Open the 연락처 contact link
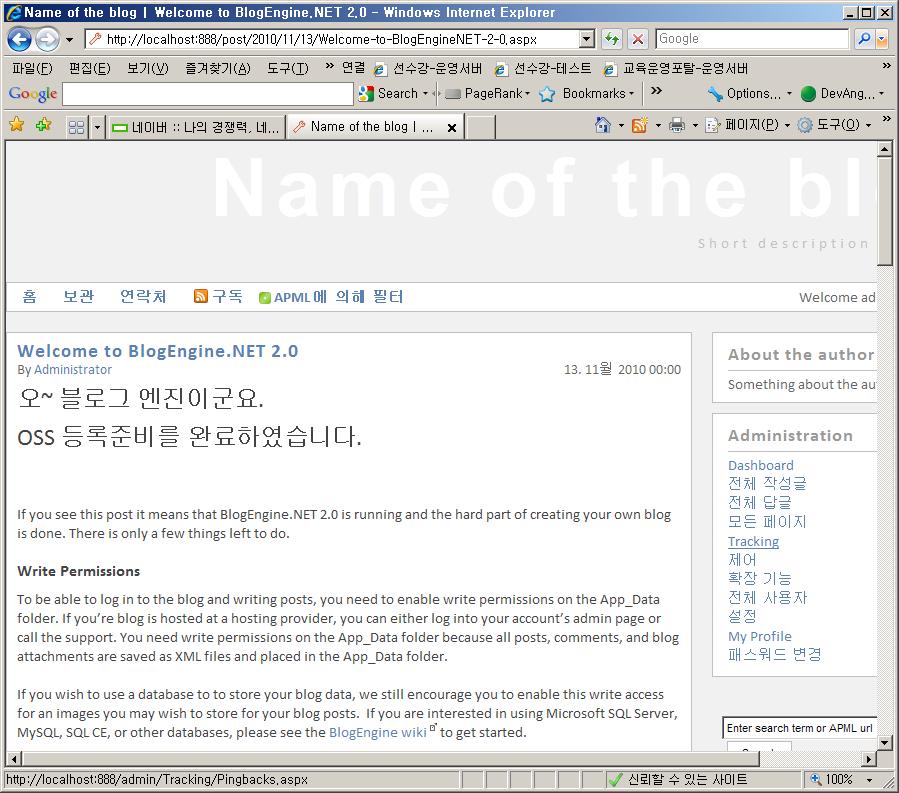899x793 pixels. point(143,296)
